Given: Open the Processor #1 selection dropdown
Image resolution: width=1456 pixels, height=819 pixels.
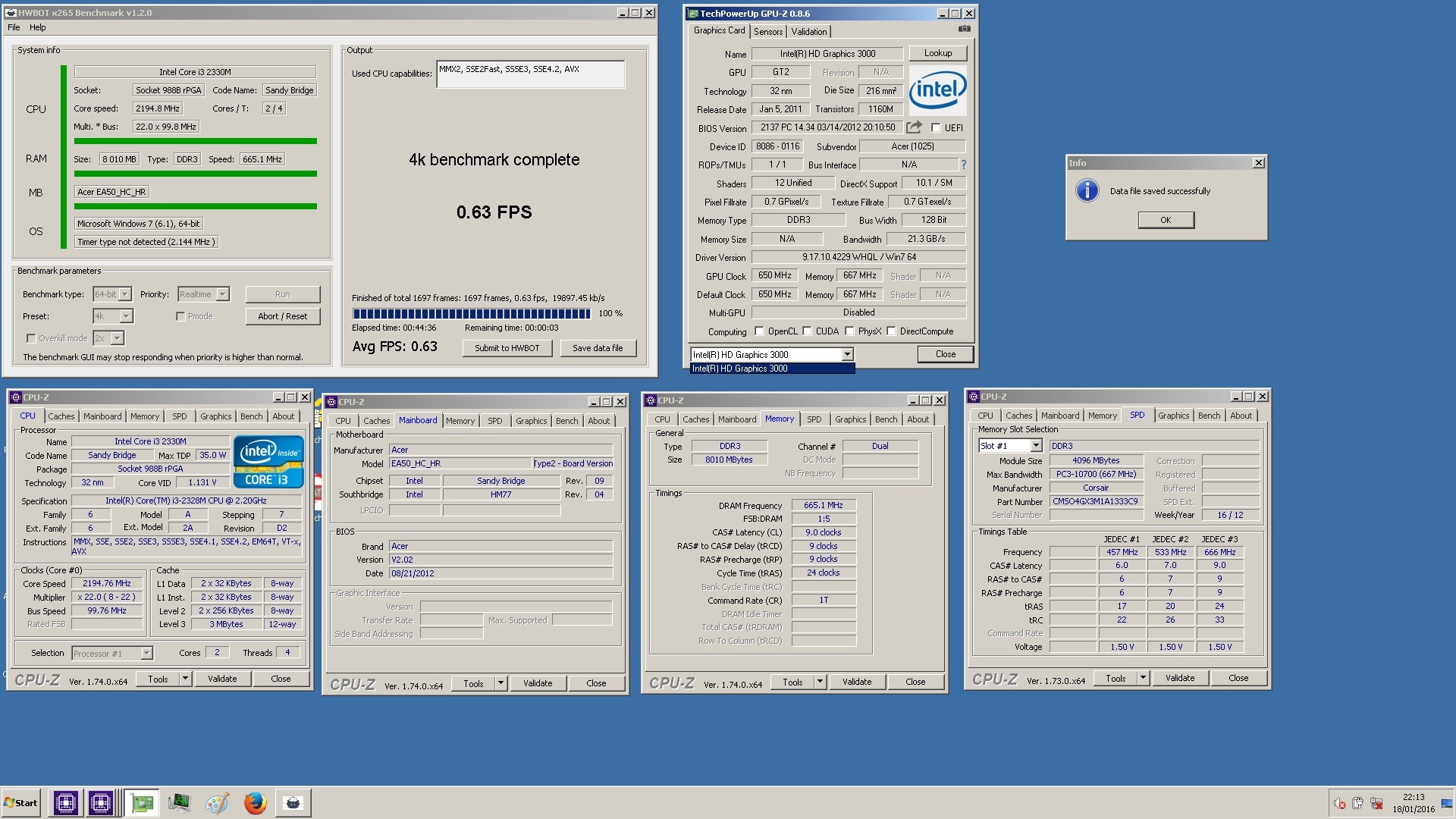Looking at the screenshot, I should tap(112, 653).
